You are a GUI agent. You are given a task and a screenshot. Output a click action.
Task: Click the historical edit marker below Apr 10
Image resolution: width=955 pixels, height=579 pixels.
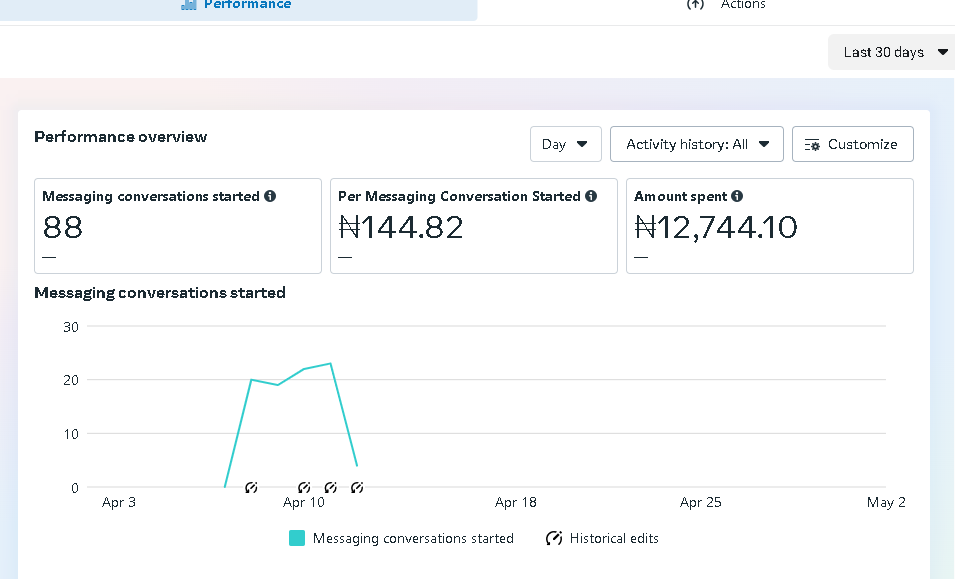tap(304, 487)
